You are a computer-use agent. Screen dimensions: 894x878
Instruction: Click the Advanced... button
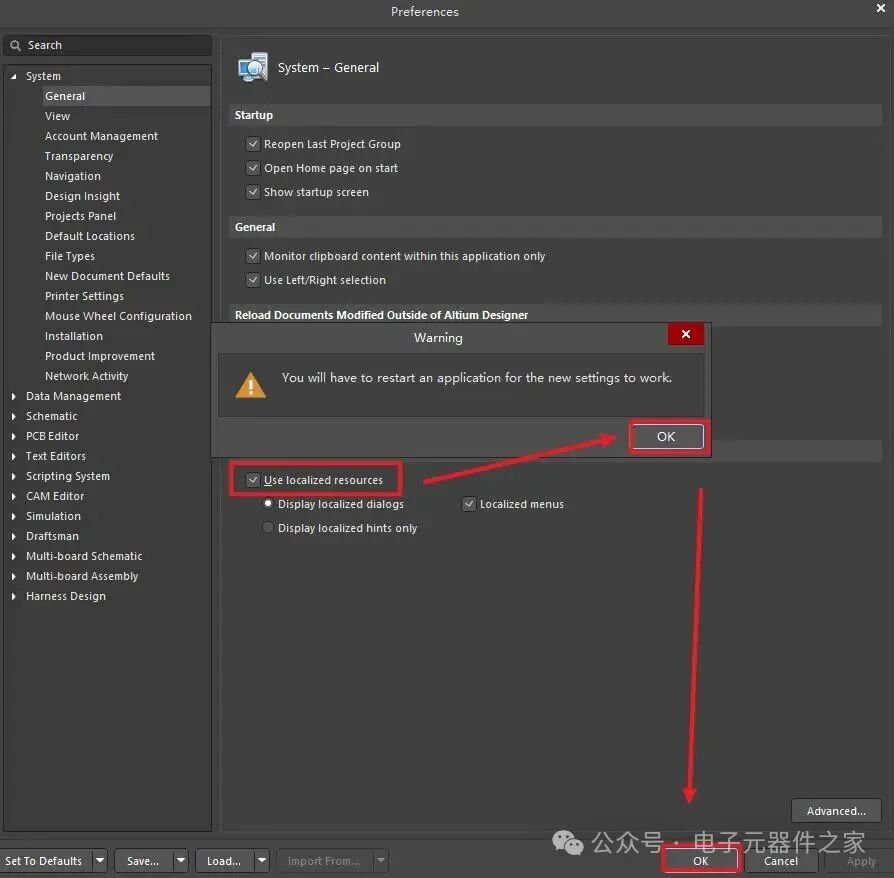pos(836,811)
